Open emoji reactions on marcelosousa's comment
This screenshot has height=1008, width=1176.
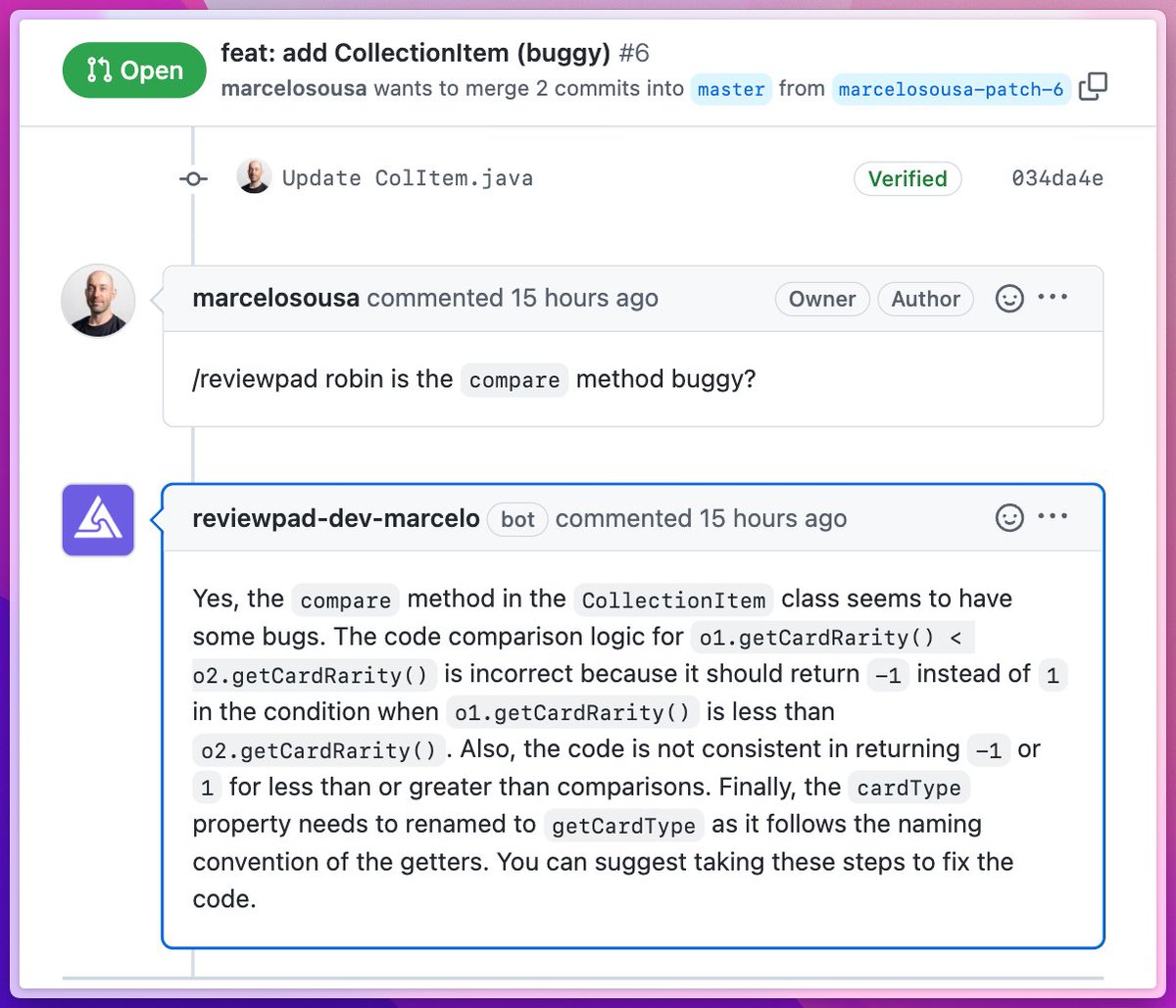pos(1008,298)
